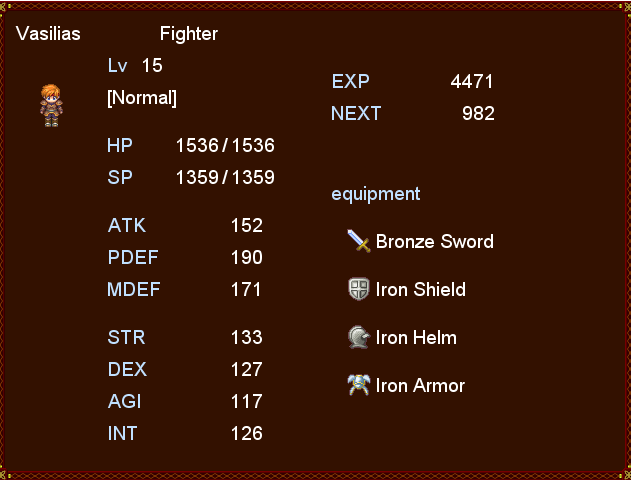Screen dimensions: 631x480
Task: Click the [Normal] status text
Action: point(142,98)
